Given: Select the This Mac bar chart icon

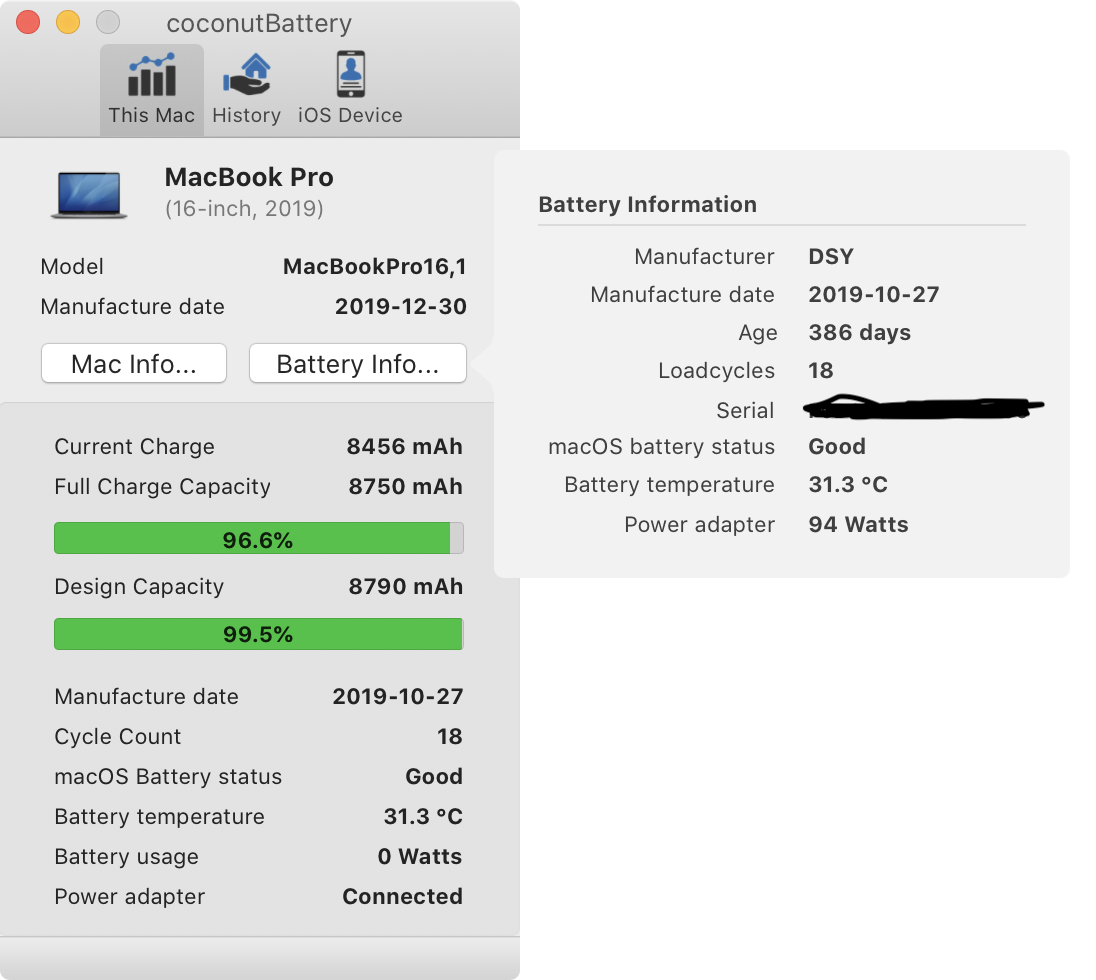Looking at the screenshot, I should click(152, 75).
